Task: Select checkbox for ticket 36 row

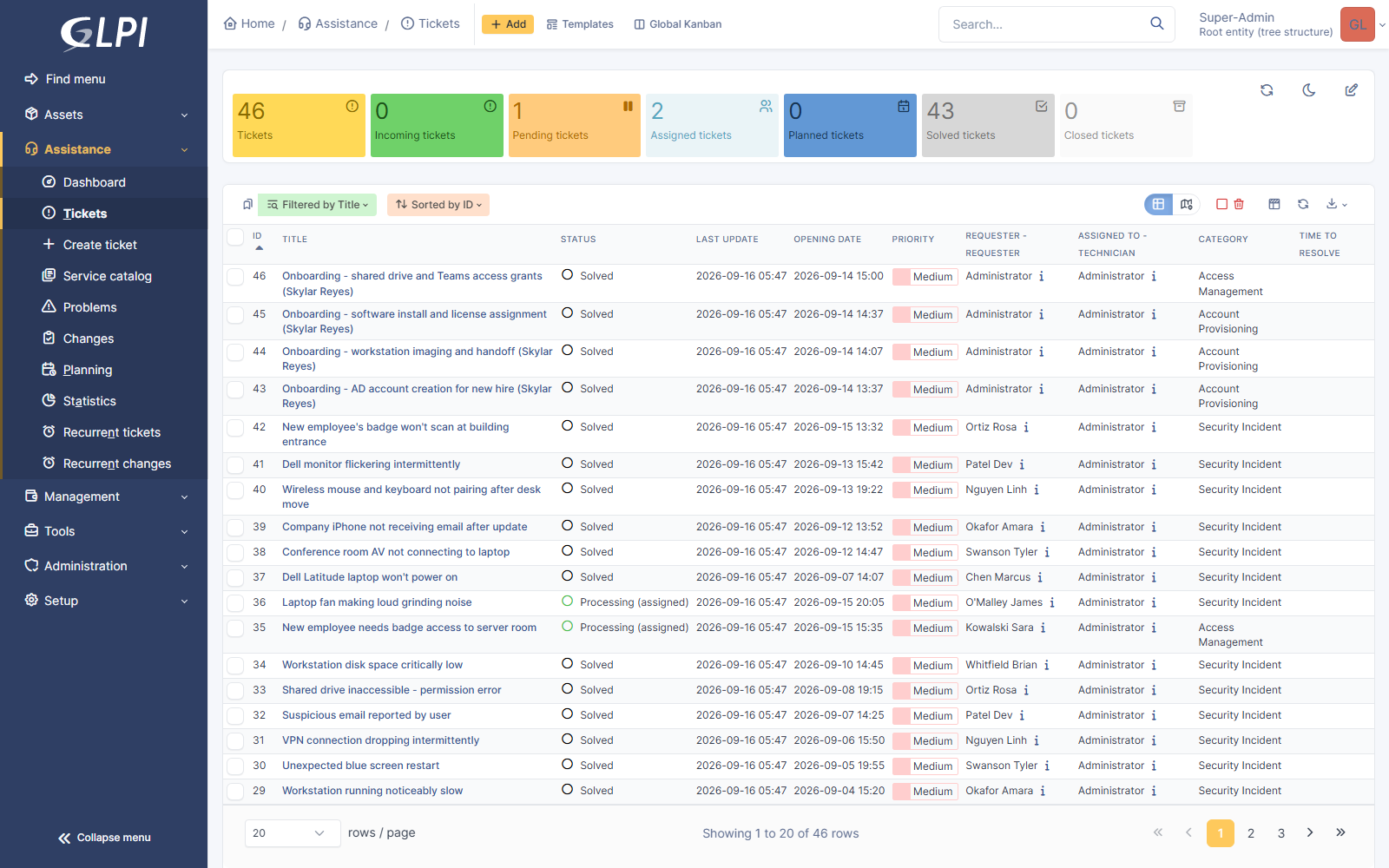Action: pos(235,603)
